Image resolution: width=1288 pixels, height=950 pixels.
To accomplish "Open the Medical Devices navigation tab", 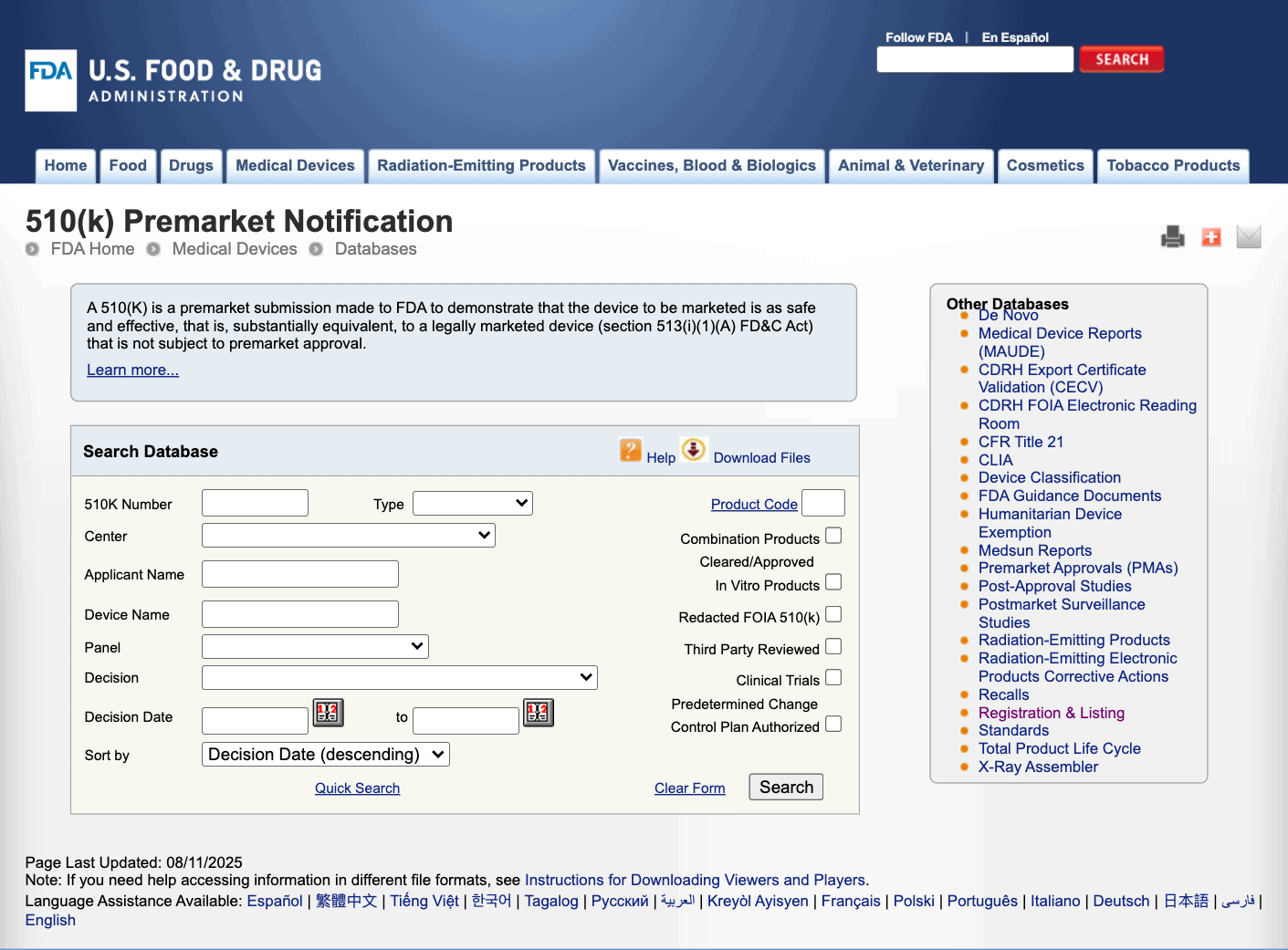I will pyautogui.click(x=295, y=165).
